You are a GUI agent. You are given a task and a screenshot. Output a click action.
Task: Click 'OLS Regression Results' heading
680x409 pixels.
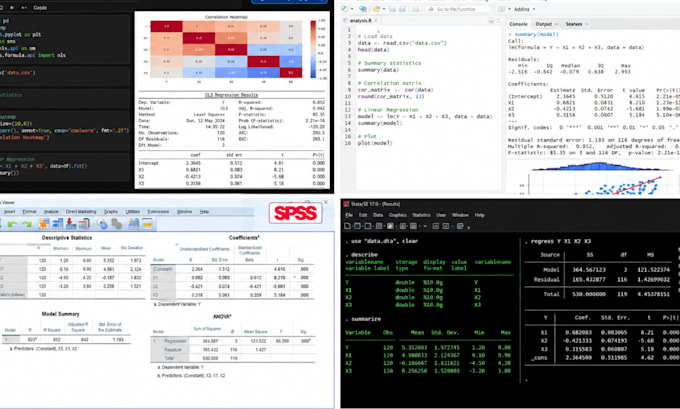[x=231, y=95]
